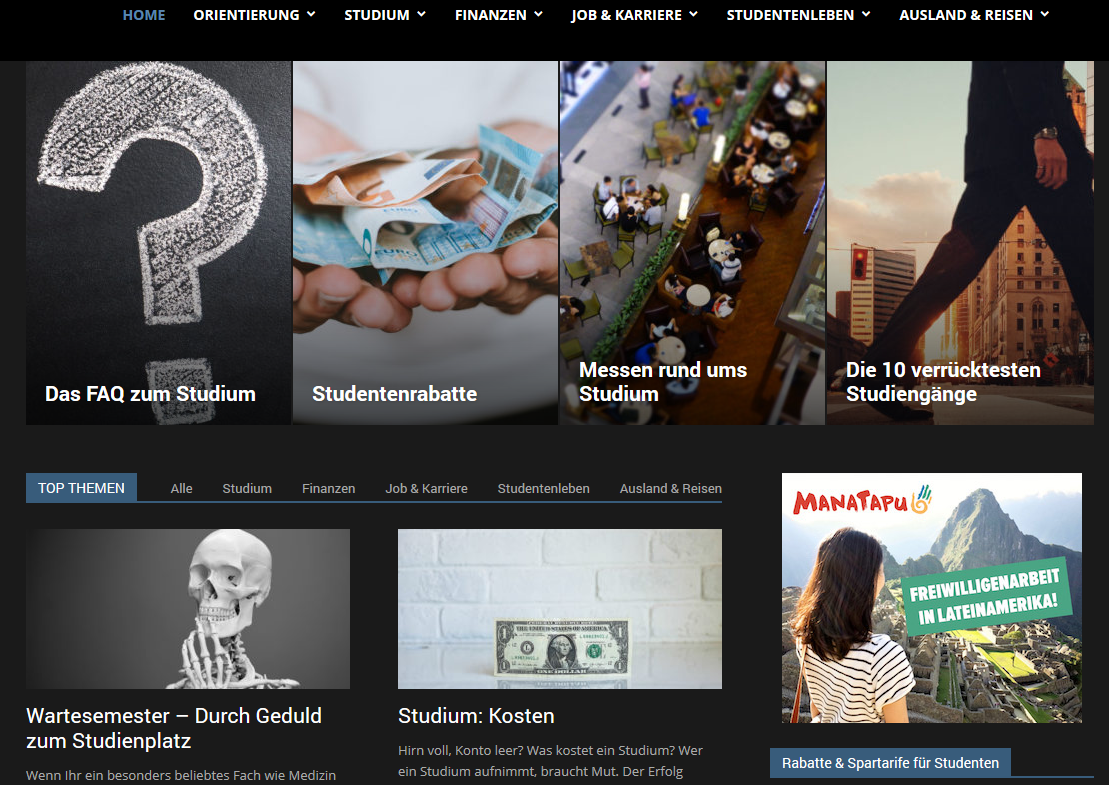Expand the Orientierung dropdown menu

tap(253, 15)
